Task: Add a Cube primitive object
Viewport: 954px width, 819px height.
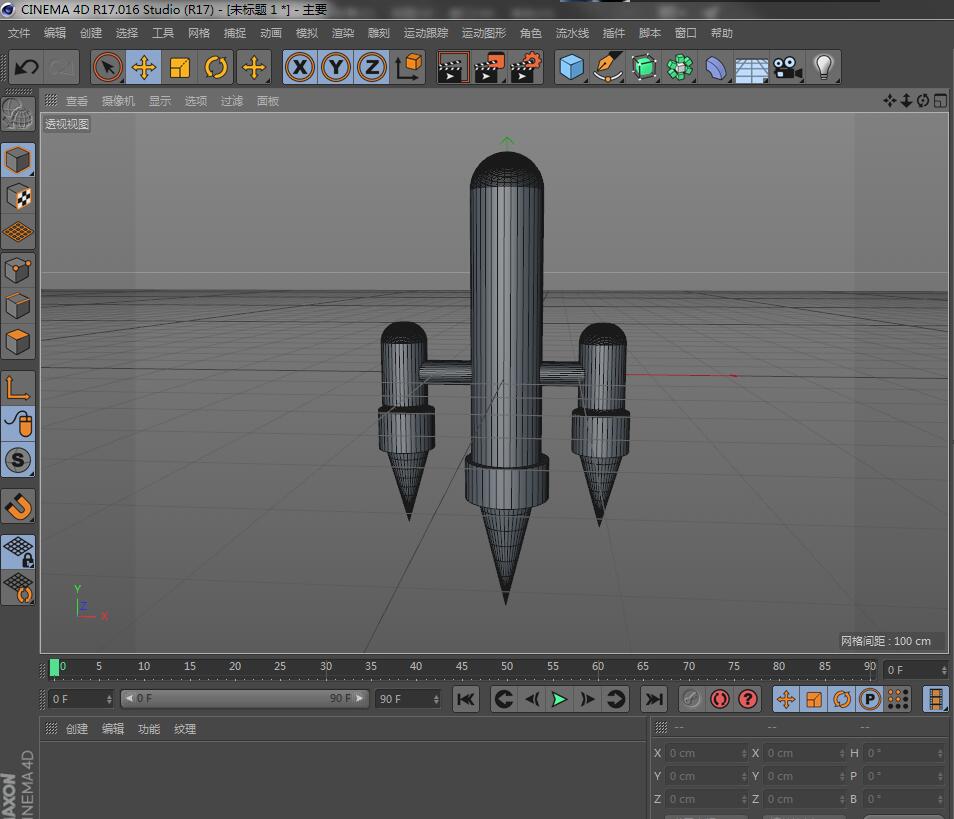Action: tap(571, 68)
